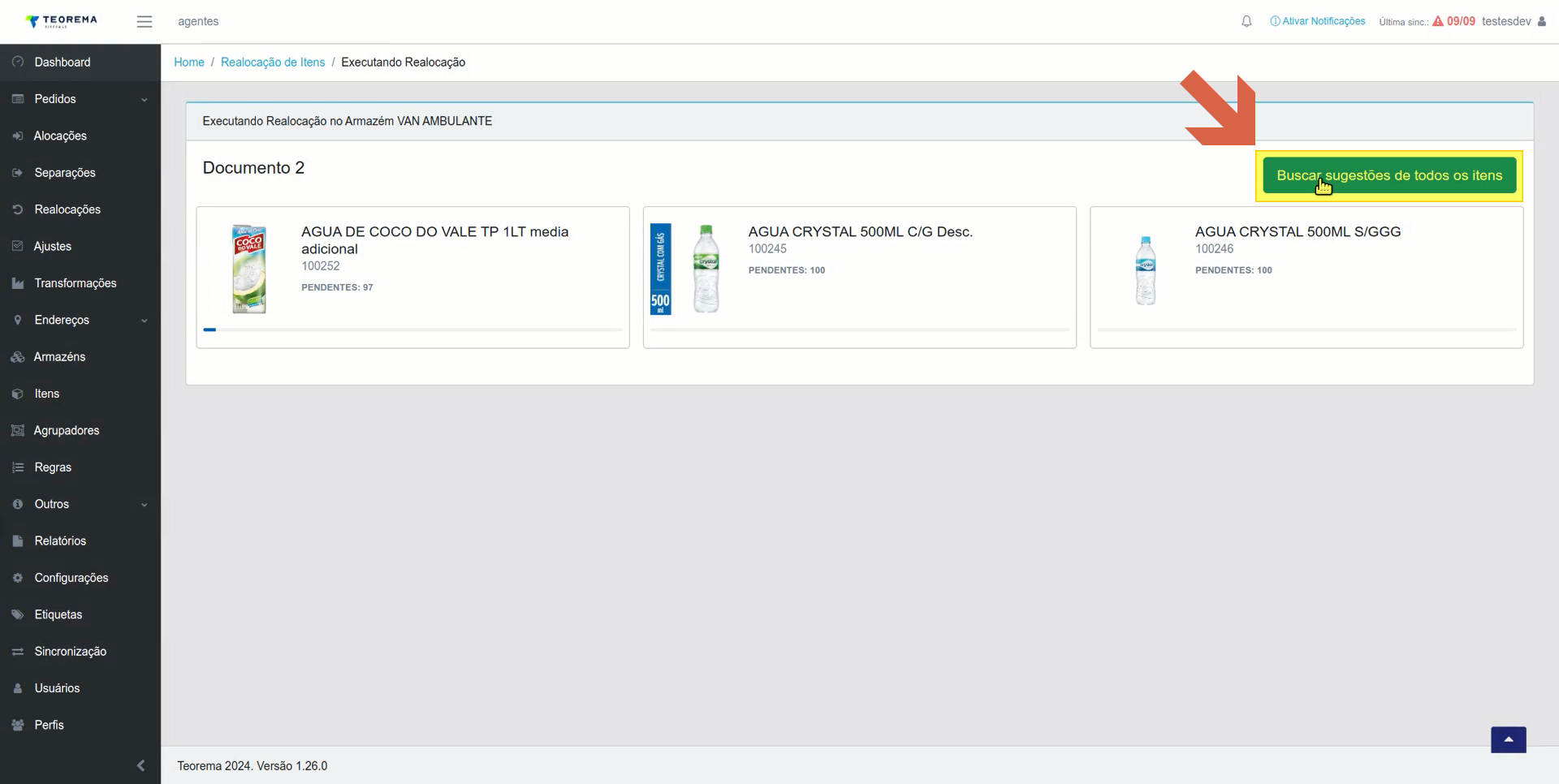Open the Sincronização menu item
The width and height of the screenshot is (1559, 784).
pyautogui.click(x=80, y=652)
